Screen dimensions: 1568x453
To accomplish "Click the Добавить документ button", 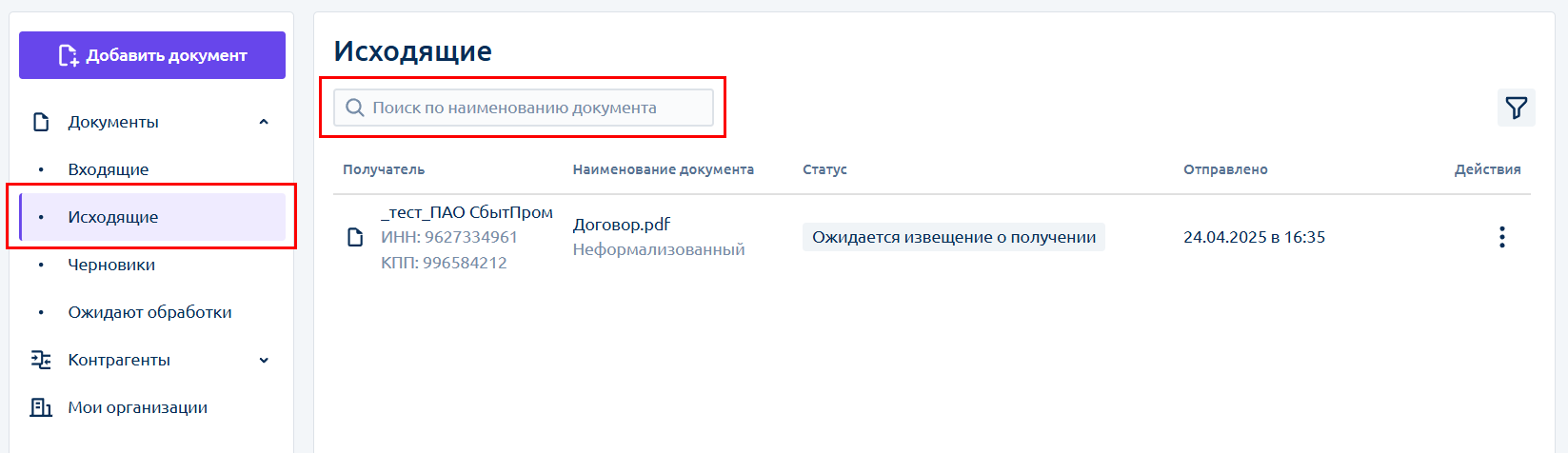I will pos(152,55).
